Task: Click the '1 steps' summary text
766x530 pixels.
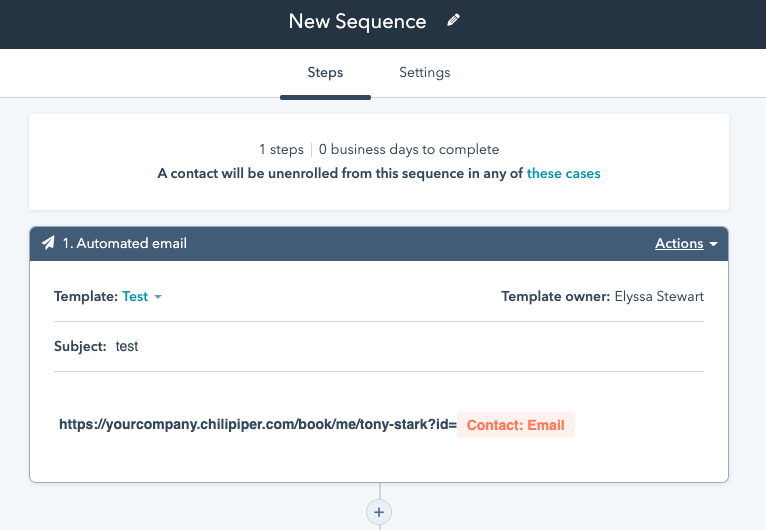Action: coord(281,149)
